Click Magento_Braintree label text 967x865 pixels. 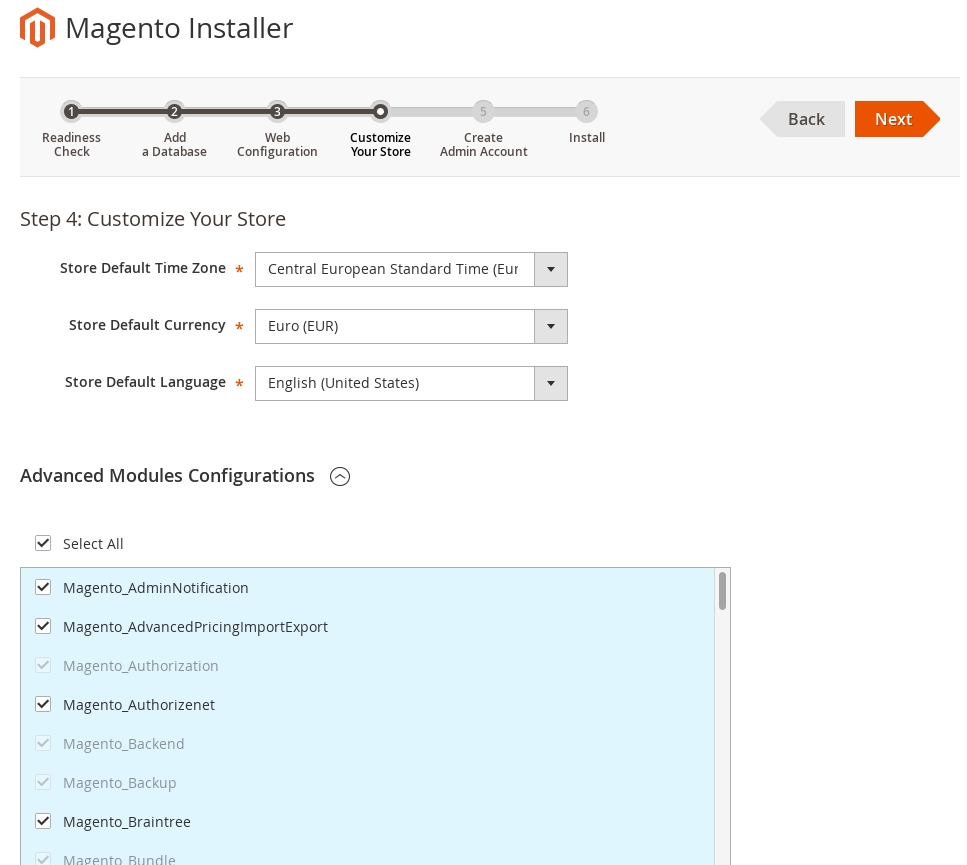tap(126, 822)
